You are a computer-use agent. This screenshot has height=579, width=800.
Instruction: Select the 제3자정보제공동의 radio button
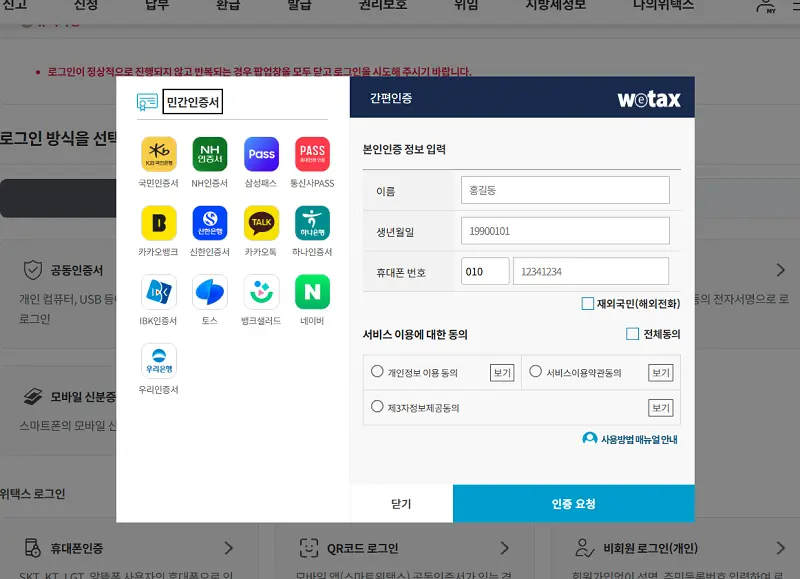(377, 407)
